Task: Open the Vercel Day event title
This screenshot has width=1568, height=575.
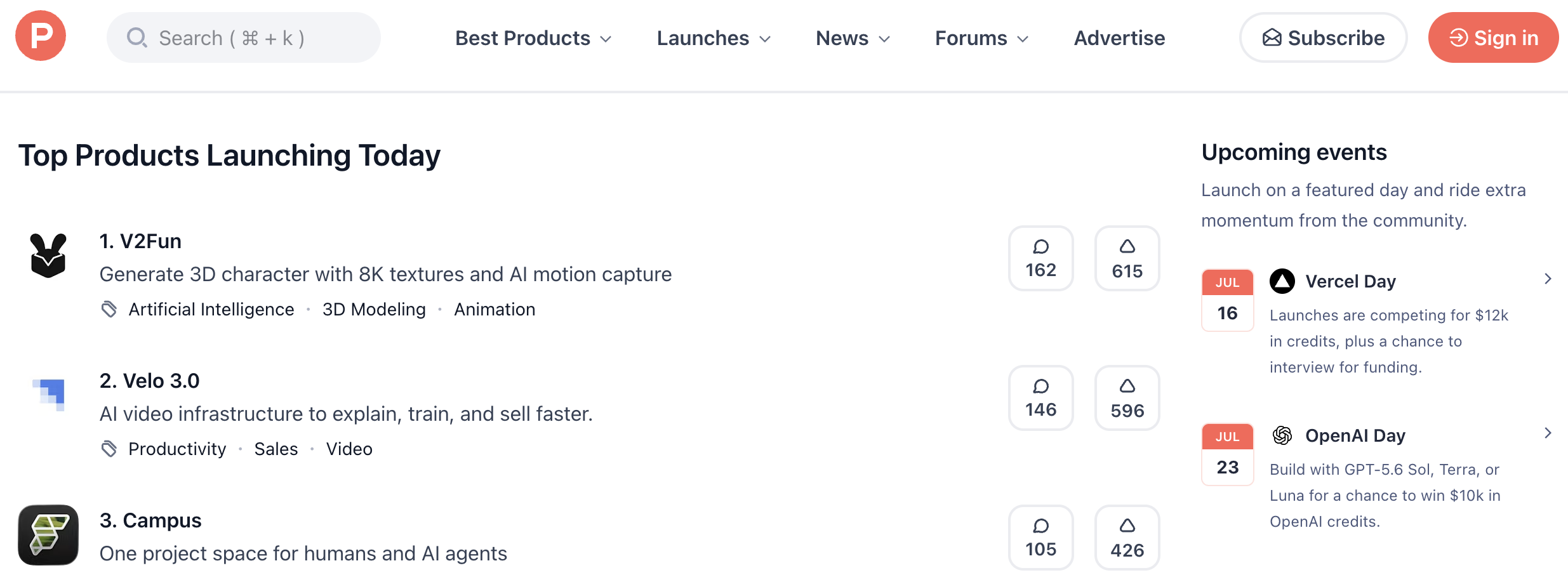Action: pos(1350,281)
